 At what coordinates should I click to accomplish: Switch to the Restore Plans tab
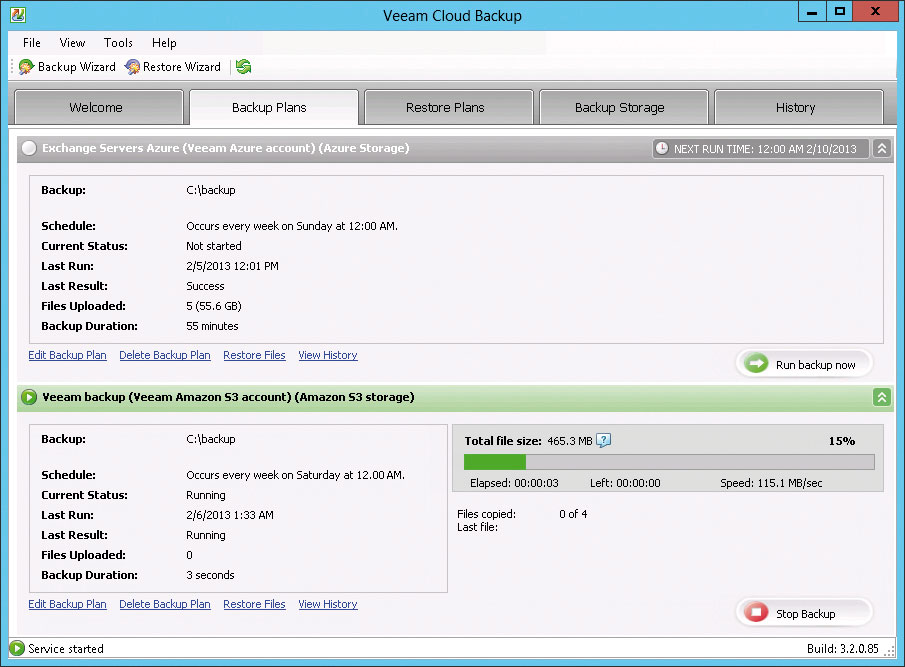click(448, 107)
